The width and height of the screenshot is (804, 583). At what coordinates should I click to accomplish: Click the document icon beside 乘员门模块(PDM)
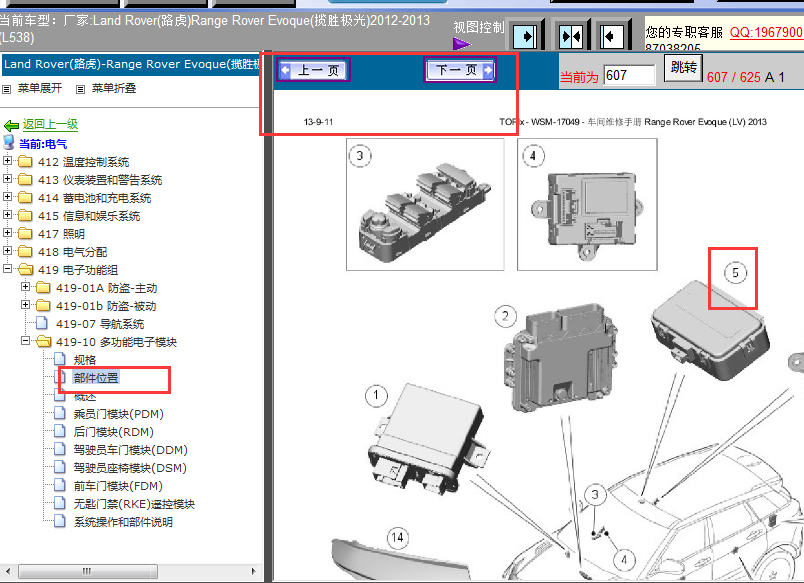pos(60,413)
